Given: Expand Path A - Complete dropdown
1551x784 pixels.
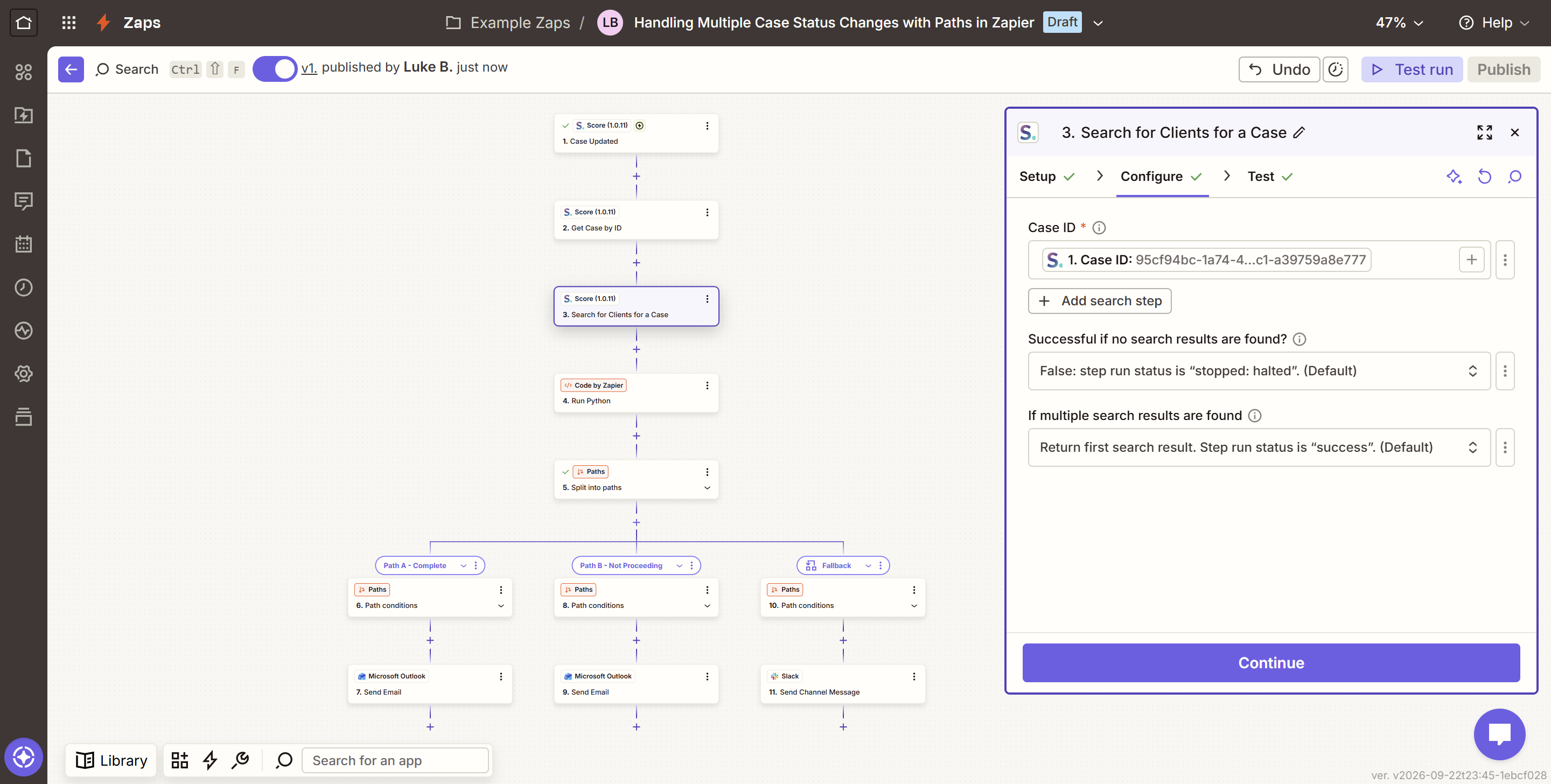Looking at the screenshot, I should point(463,565).
